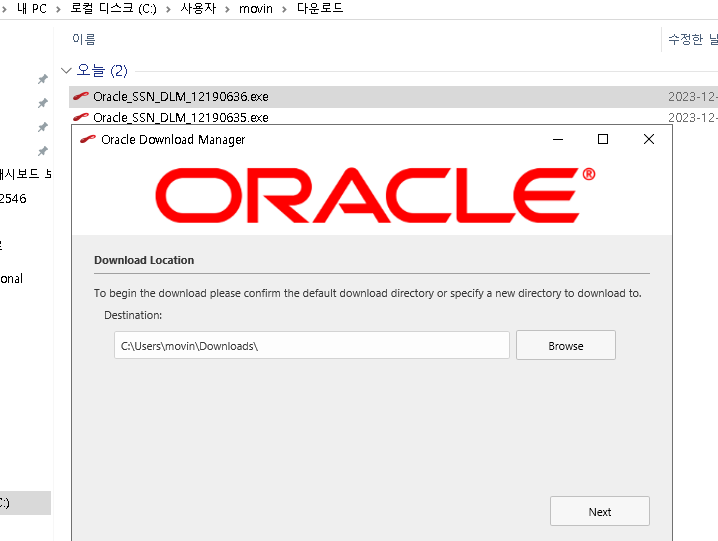Click the date cell of 12190635.exe row
The image size is (718, 541).
pyautogui.click(x=692, y=118)
